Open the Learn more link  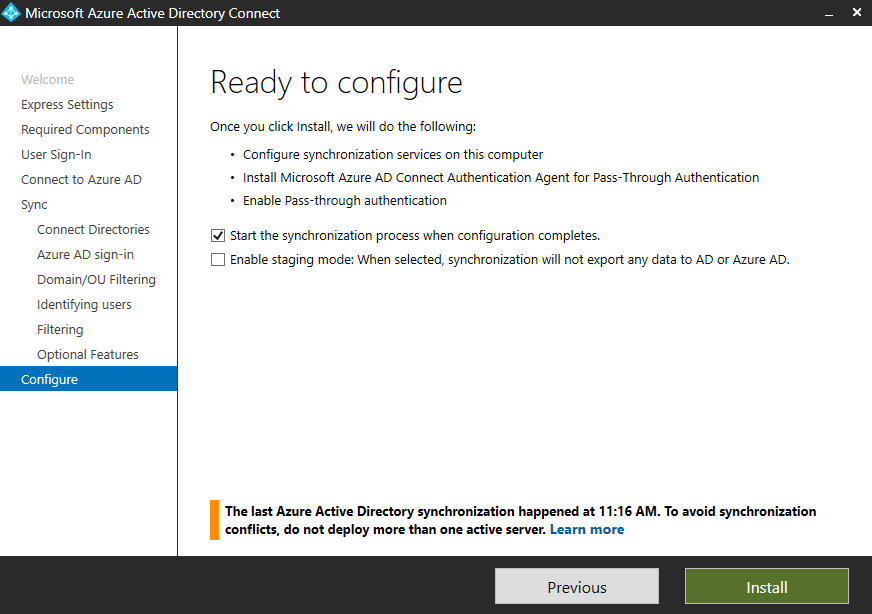[587, 529]
